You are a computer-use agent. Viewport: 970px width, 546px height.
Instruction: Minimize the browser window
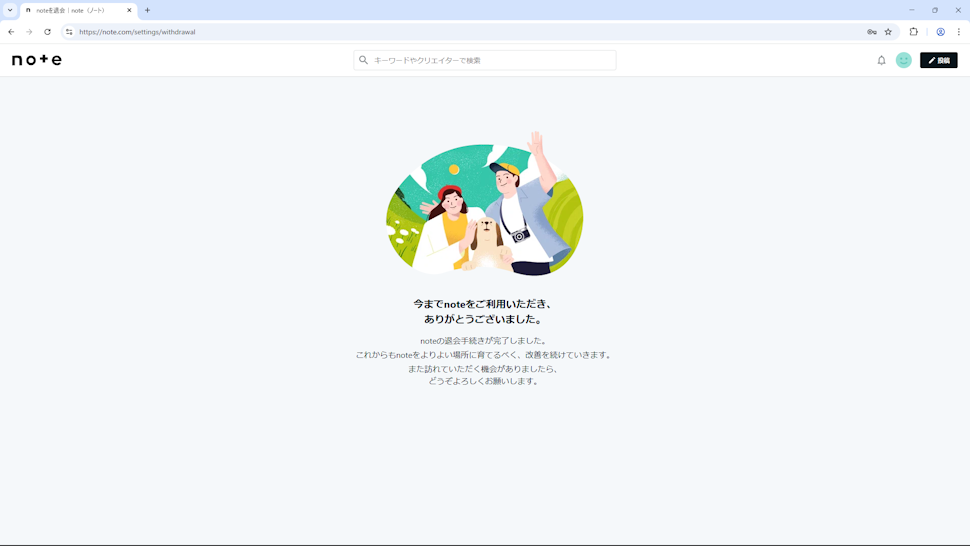912,10
